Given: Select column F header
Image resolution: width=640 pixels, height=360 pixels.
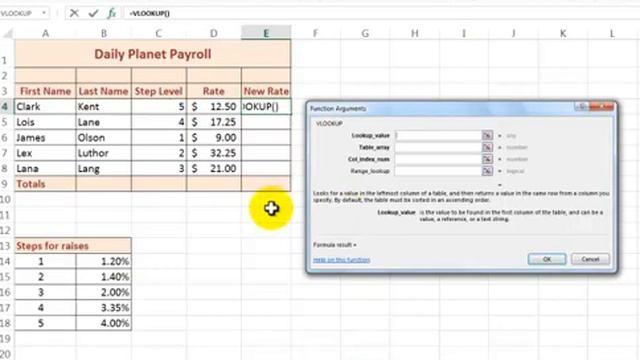Looking at the screenshot, I should pos(316,33).
